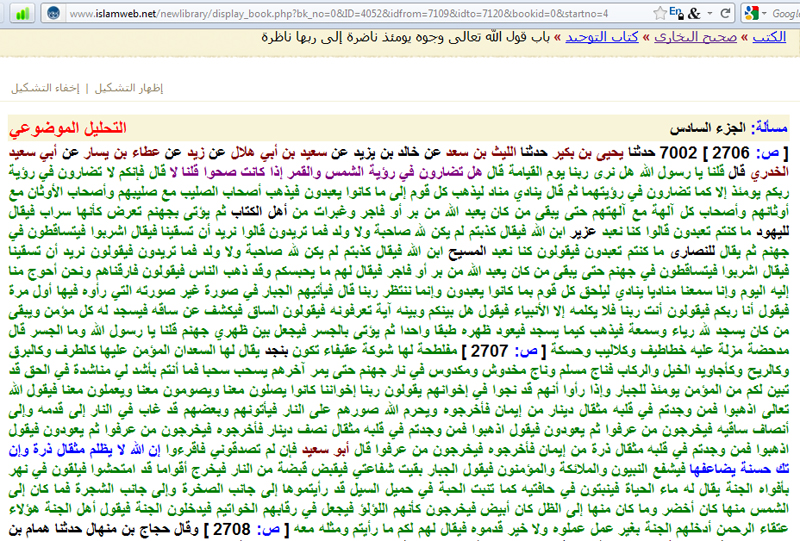The image size is (800, 541).
Task: Click the green bar chart toolbar button
Action: coord(22,13)
